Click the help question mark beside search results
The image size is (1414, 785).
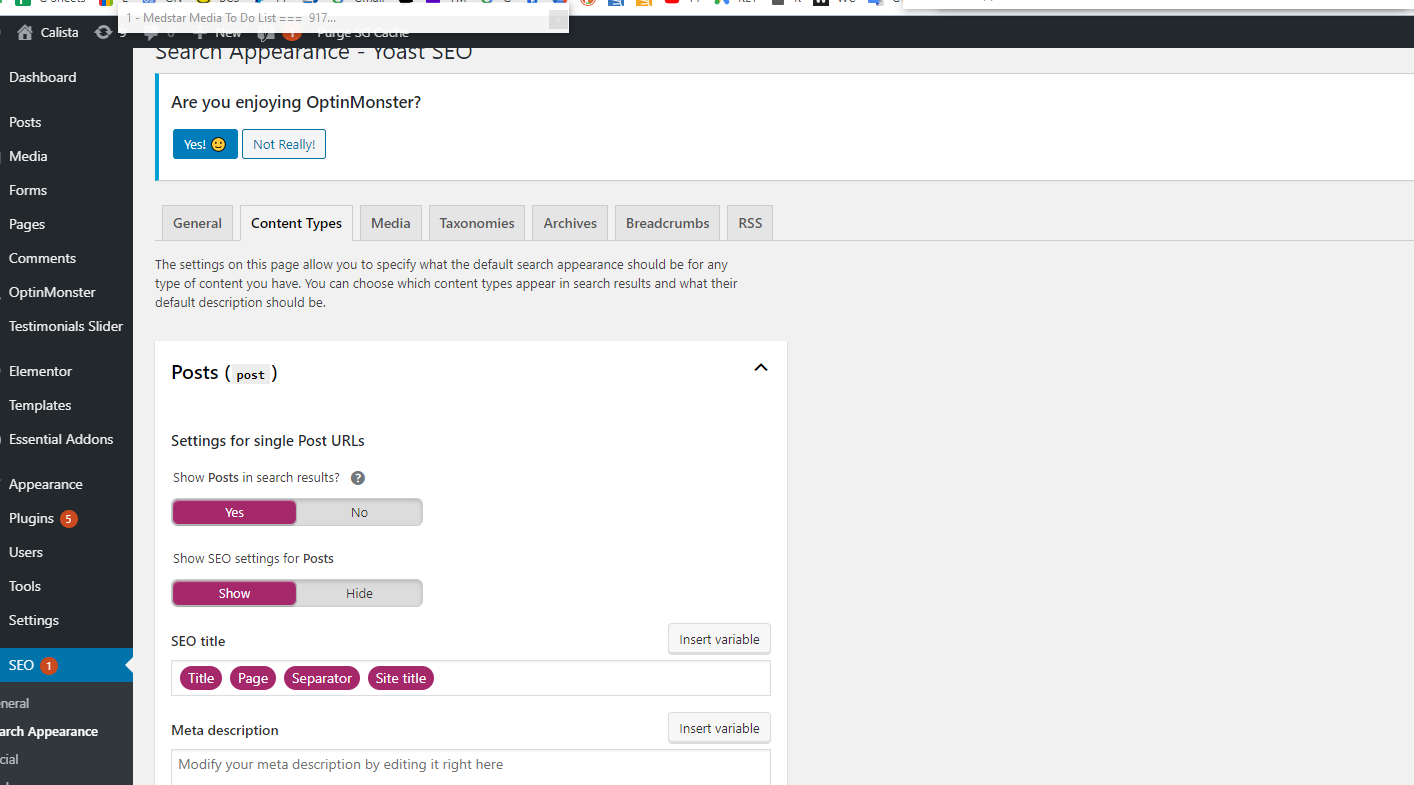pos(358,478)
